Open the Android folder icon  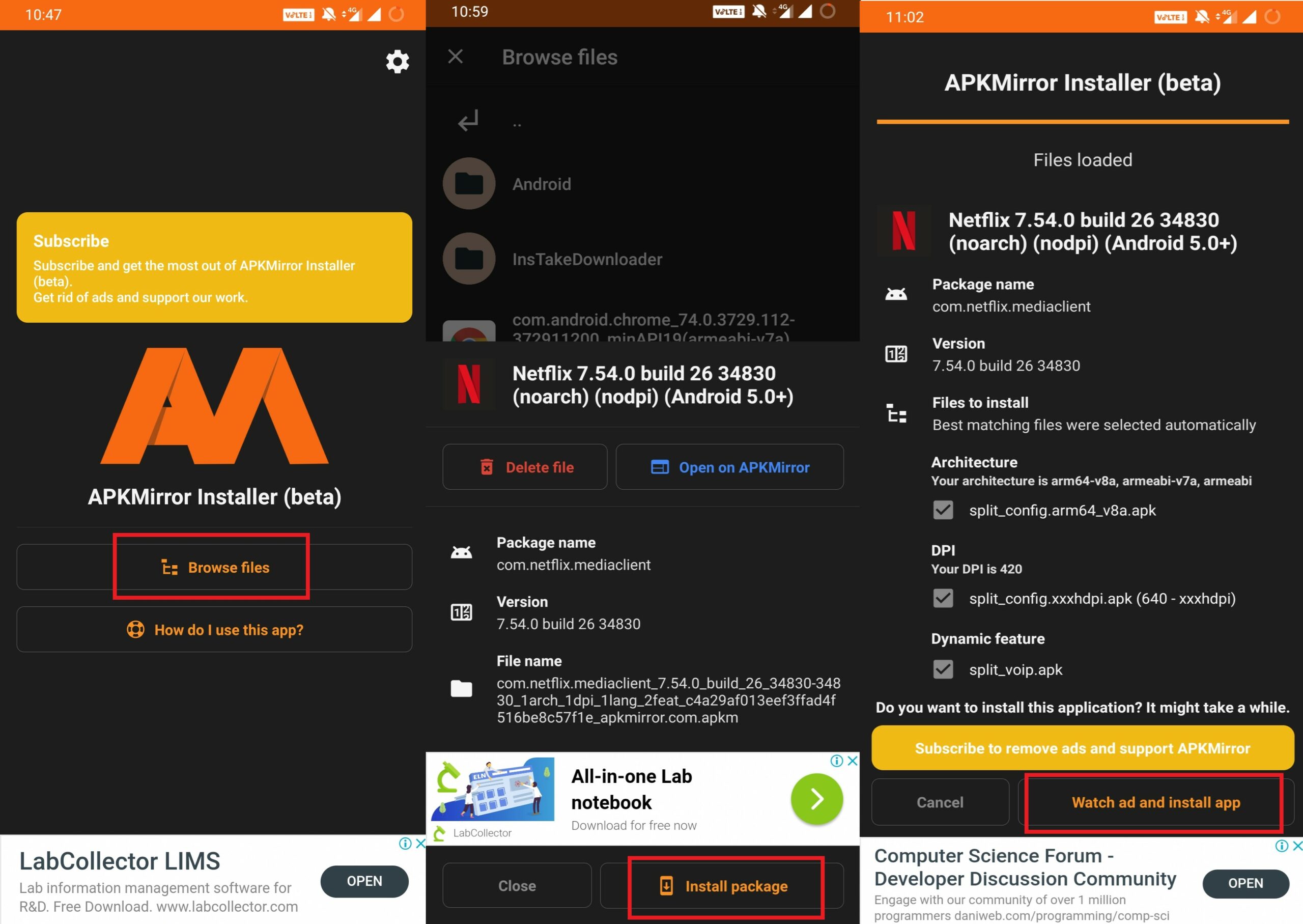point(469,184)
